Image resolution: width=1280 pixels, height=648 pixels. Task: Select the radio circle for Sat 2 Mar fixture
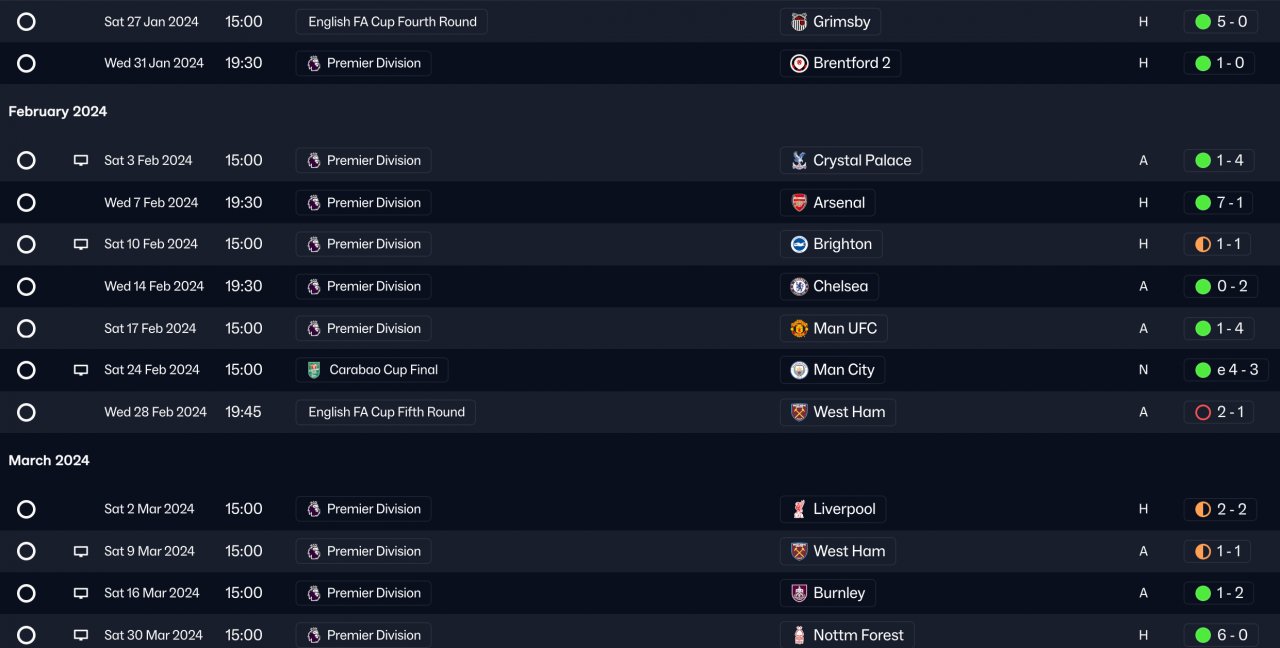click(26, 510)
